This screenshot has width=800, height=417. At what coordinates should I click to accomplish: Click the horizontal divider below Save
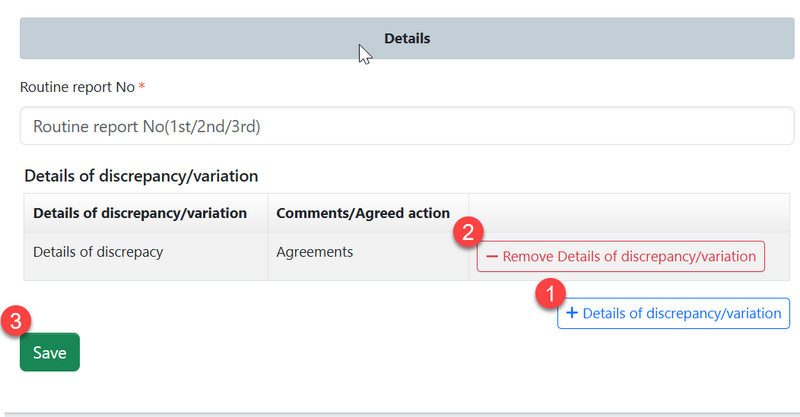point(400,412)
